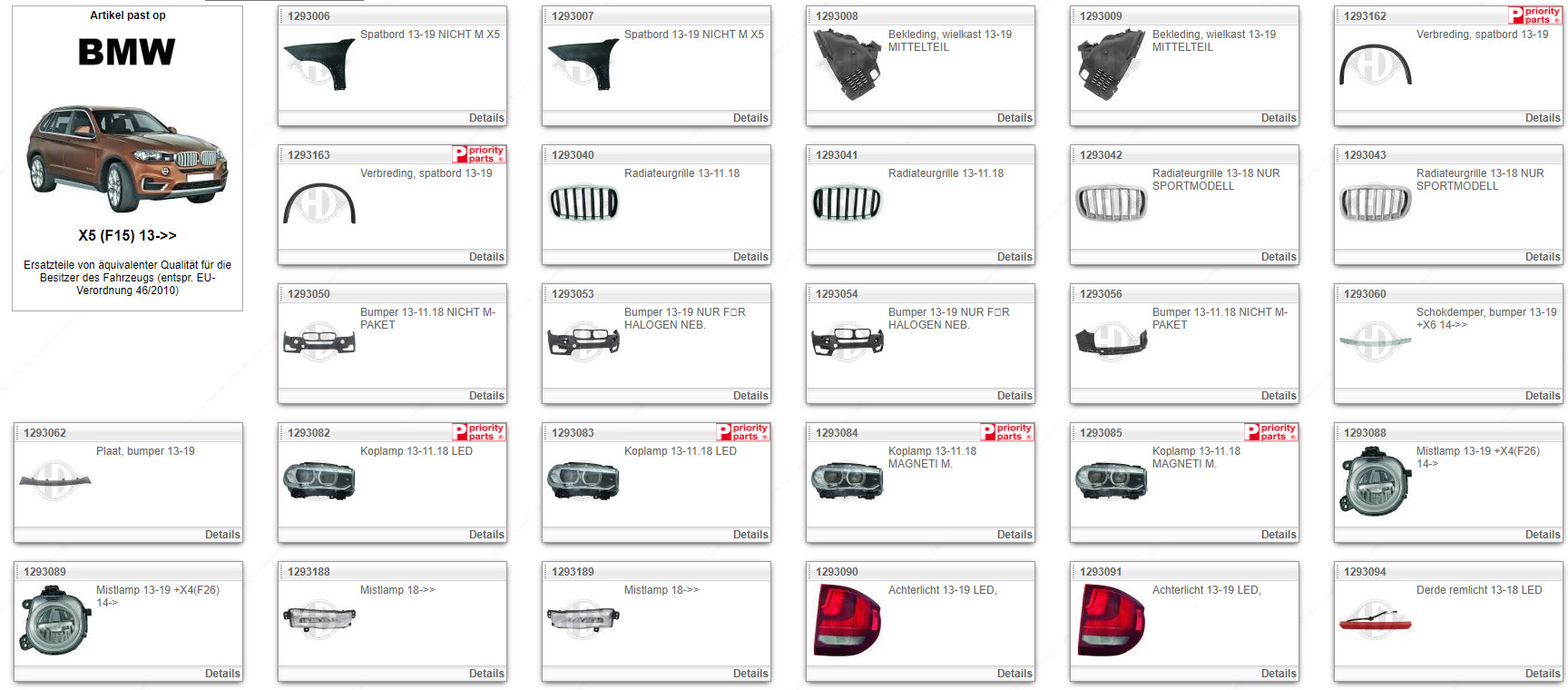Click the headlight image of part 1293084
The image size is (1568, 690).
(848, 480)
